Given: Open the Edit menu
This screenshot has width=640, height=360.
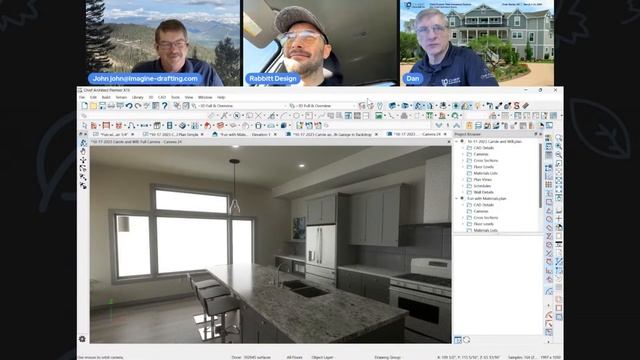Looking at the screenshot, I should pyautogui.click(x=93, y=98).
